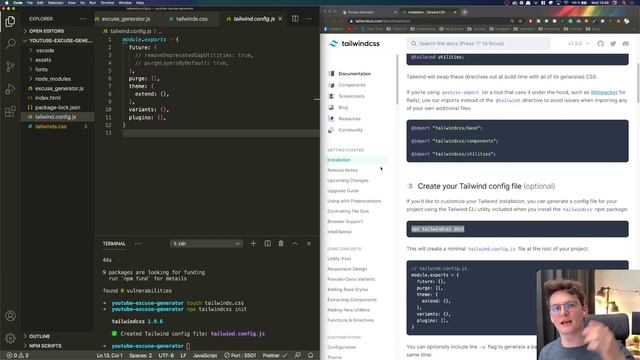Click errors and warnings count in status bar

coord(17,356)
